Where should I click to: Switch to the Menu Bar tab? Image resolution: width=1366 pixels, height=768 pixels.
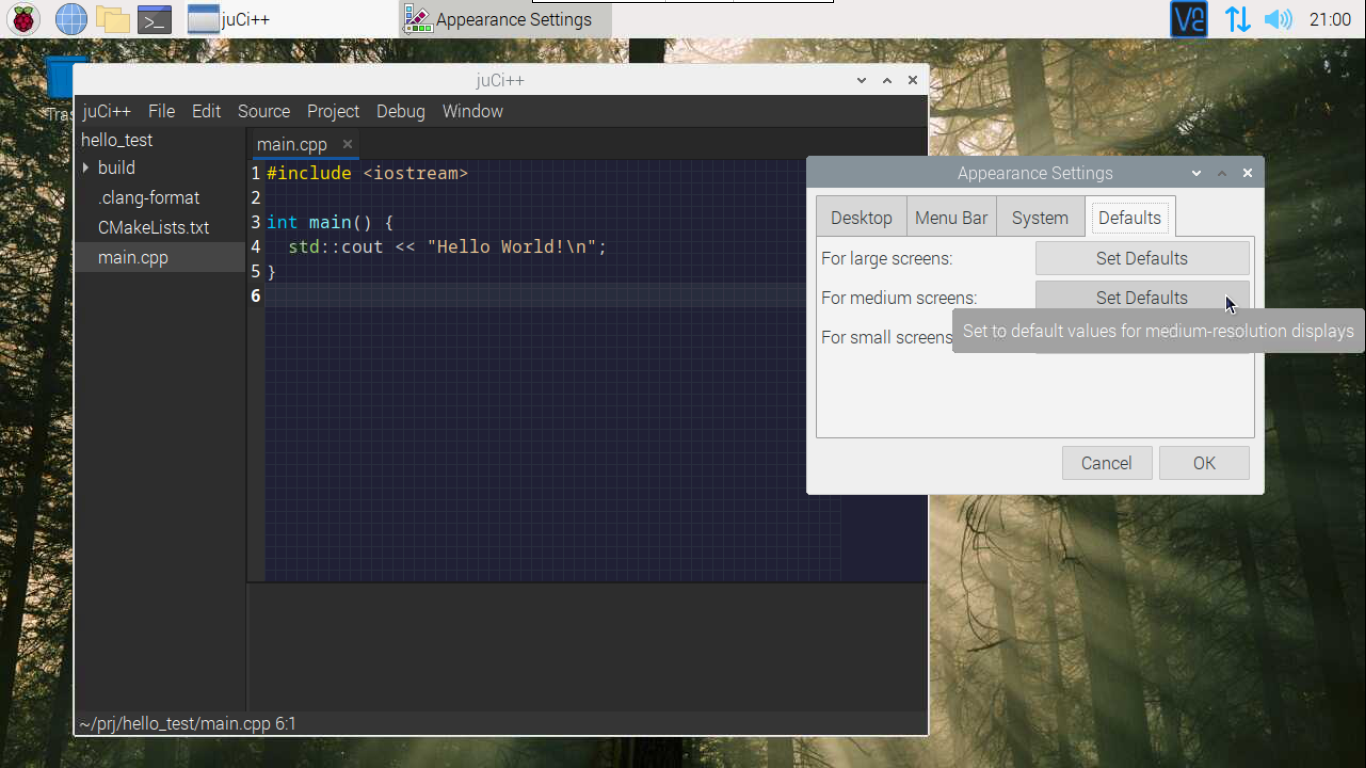tap(951, 217)
